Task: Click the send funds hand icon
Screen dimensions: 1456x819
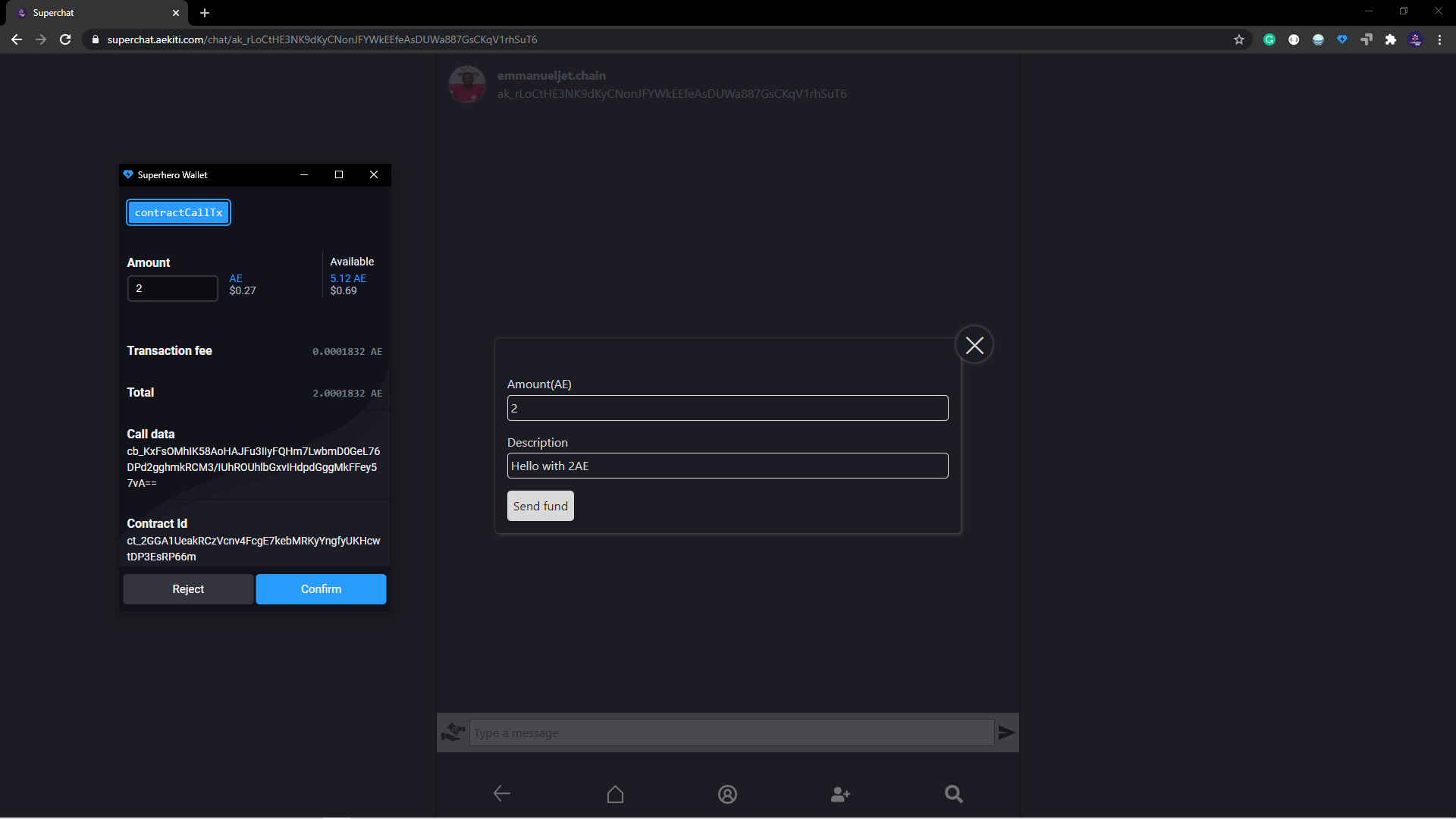Action: pyautogui.click(x=453, y=733)
